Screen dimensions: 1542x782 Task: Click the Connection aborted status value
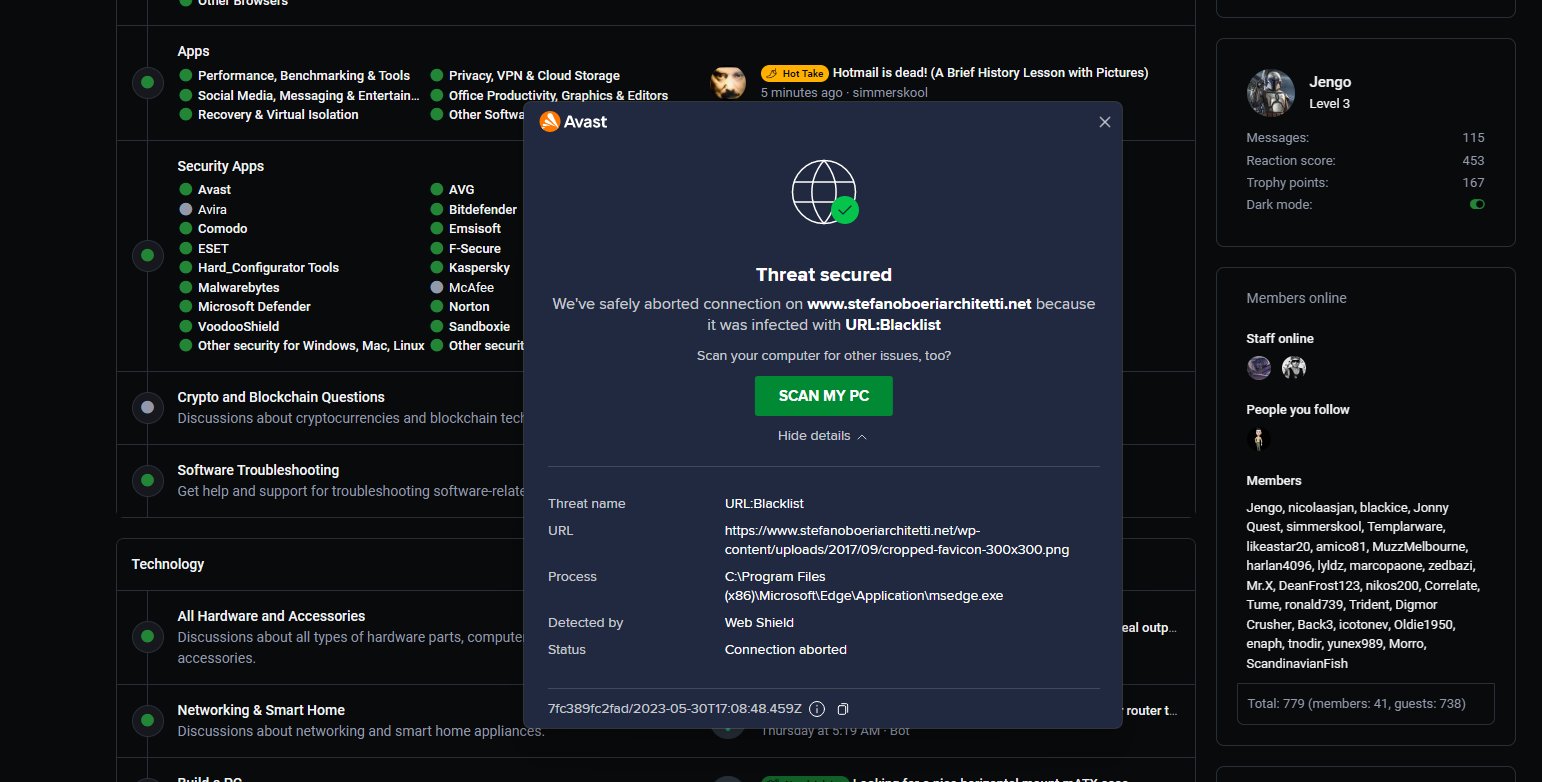click(x=786, y=650)
